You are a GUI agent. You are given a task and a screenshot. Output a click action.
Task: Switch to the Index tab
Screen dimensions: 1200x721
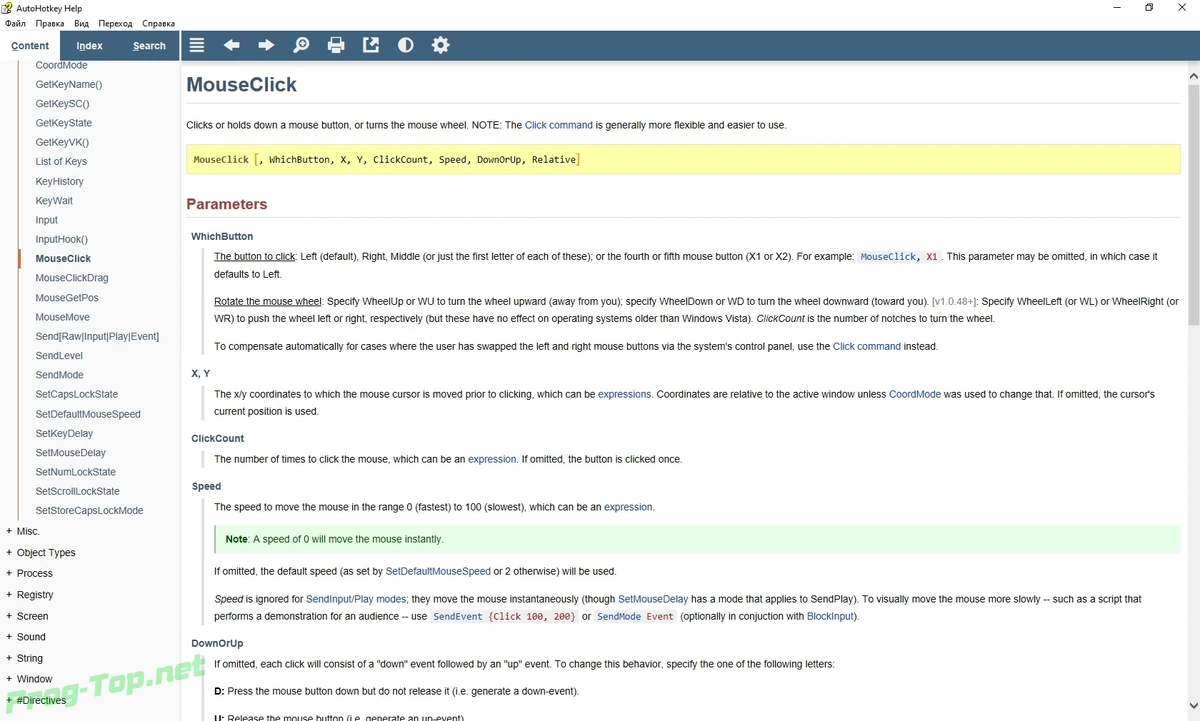89,45
